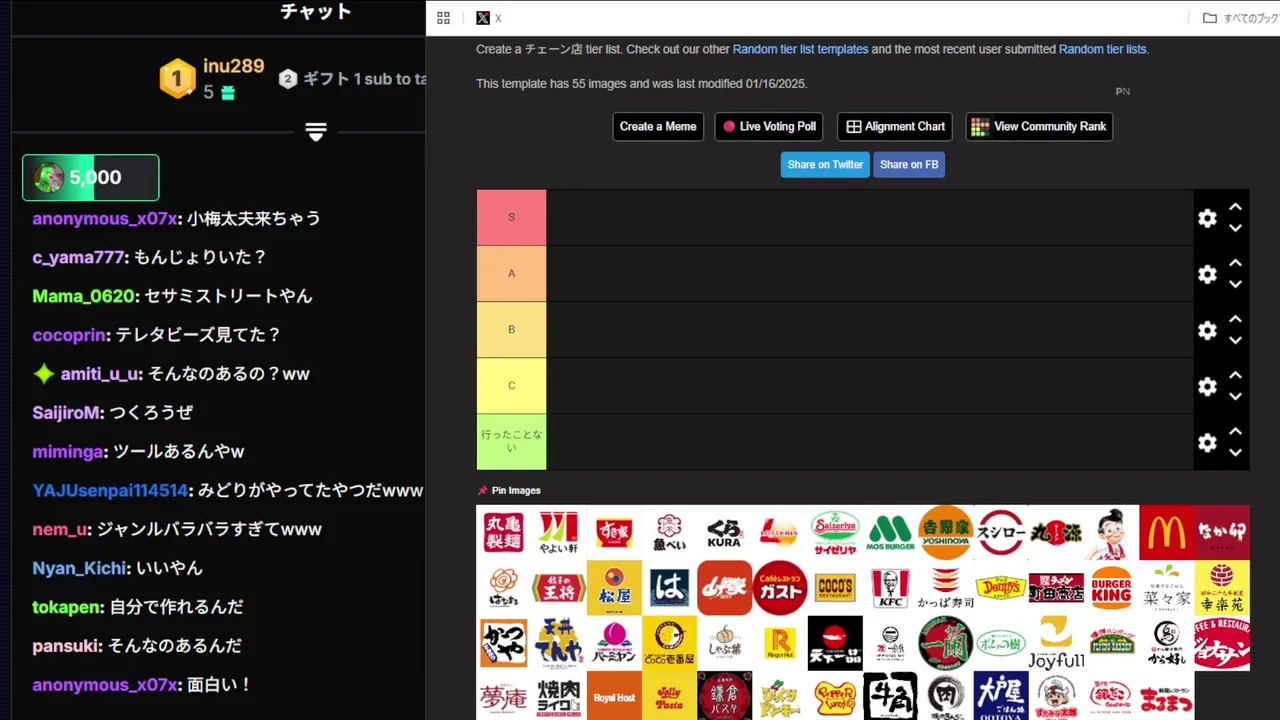The height and width of the screenshot is (720, 1280).
Task: Toggle the Pin Images option
Action: (x=509, y=490)
